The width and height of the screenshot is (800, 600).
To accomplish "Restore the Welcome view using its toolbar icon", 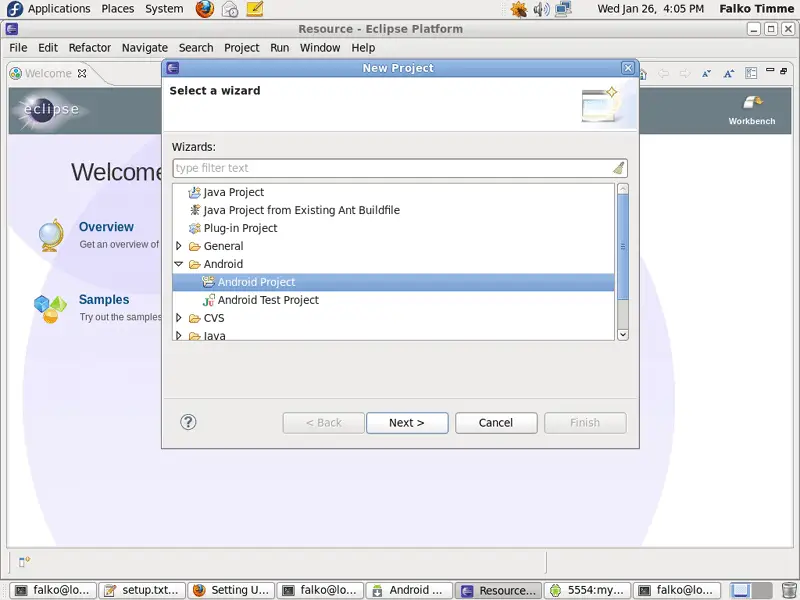I will [784, 70].
